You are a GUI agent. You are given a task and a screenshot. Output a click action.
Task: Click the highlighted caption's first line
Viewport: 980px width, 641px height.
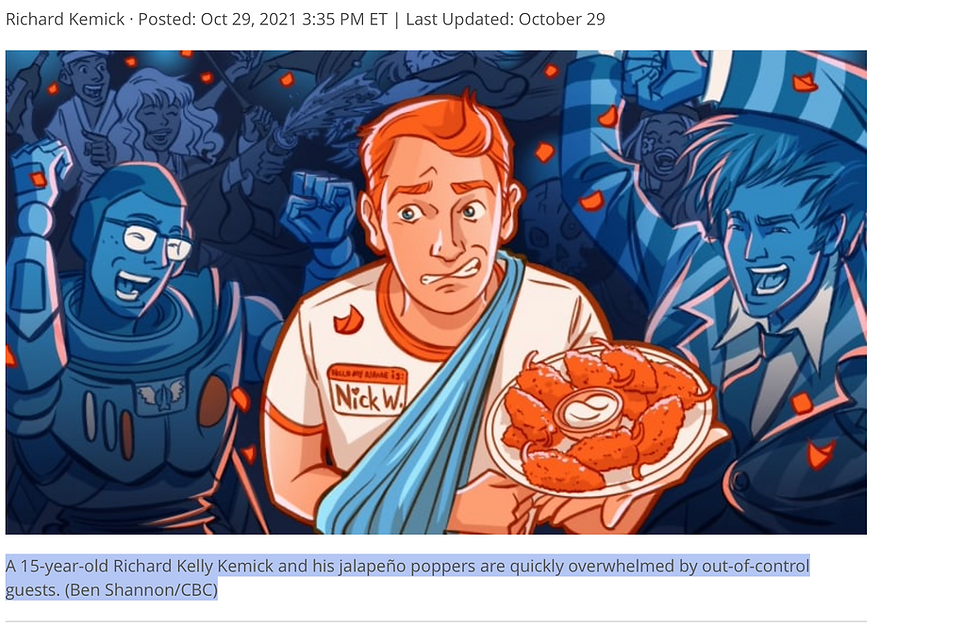(408, 566)
